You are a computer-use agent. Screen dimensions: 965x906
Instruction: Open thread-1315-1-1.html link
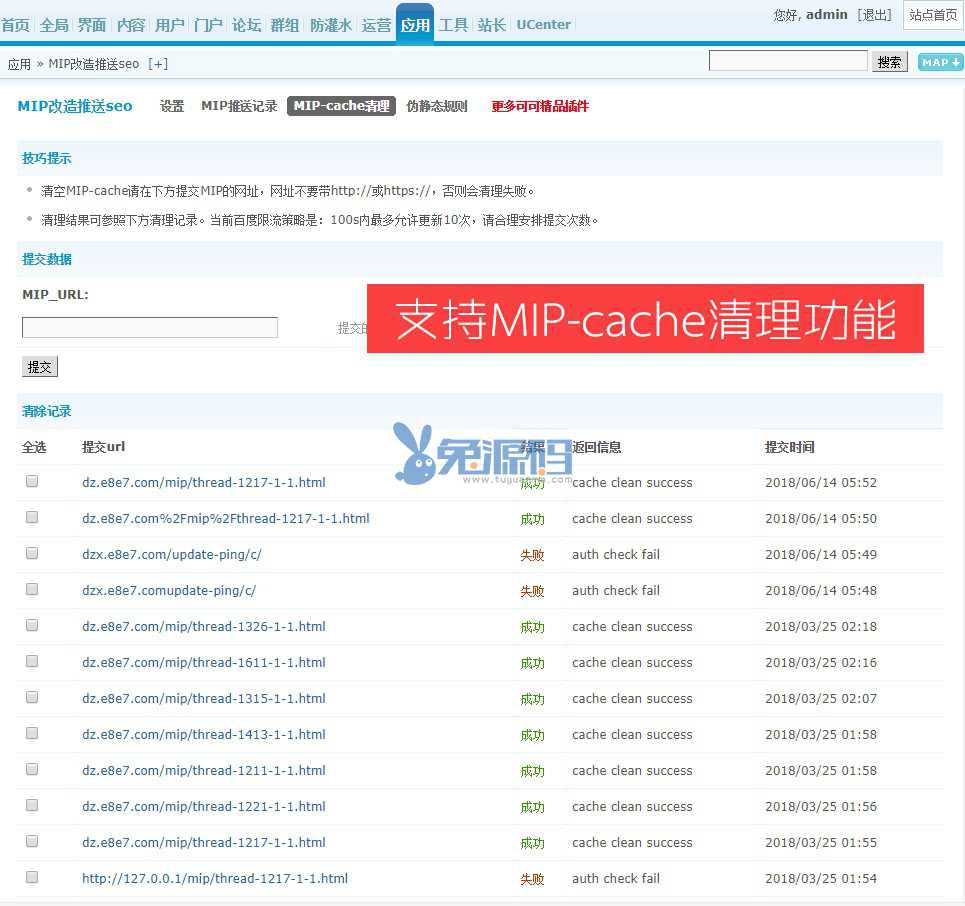tap(204, 699)
